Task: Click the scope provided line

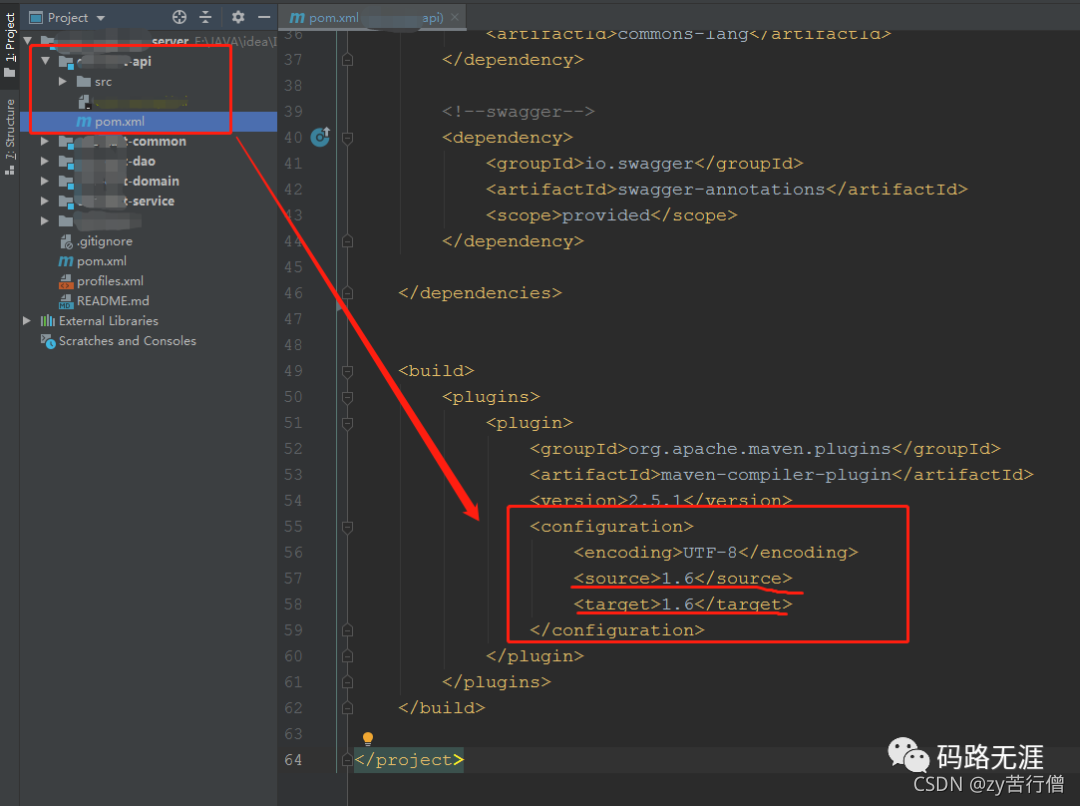Action: tap(612, 216)
